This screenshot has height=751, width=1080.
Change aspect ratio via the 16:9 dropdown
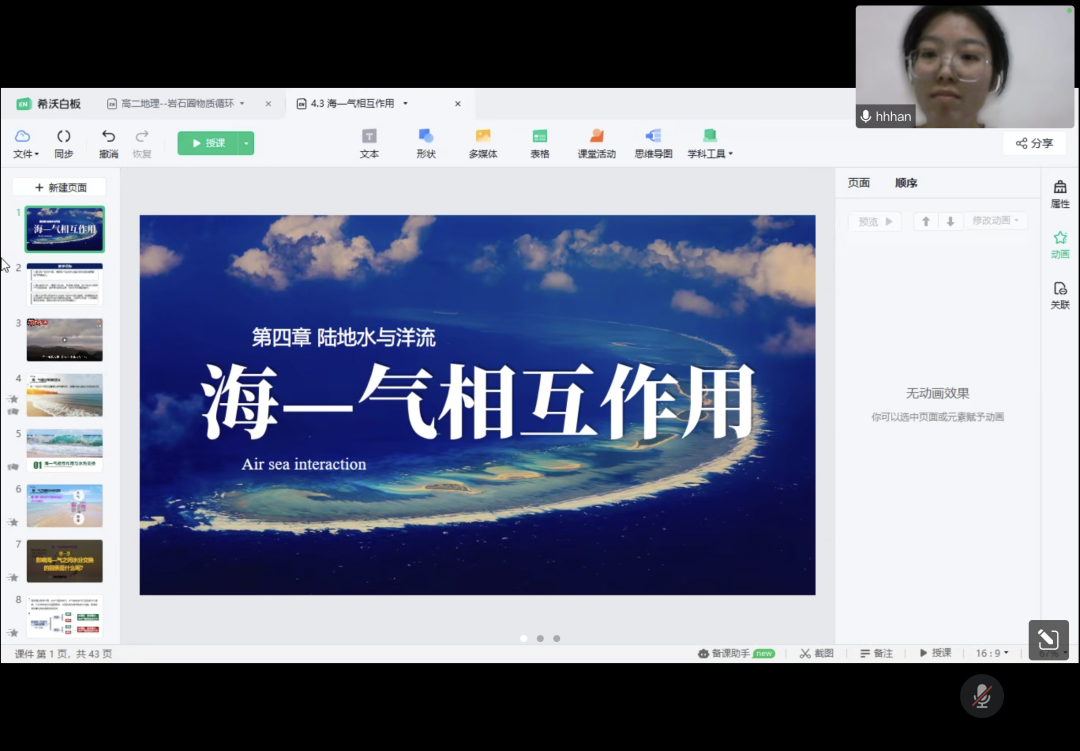(989, 652)
